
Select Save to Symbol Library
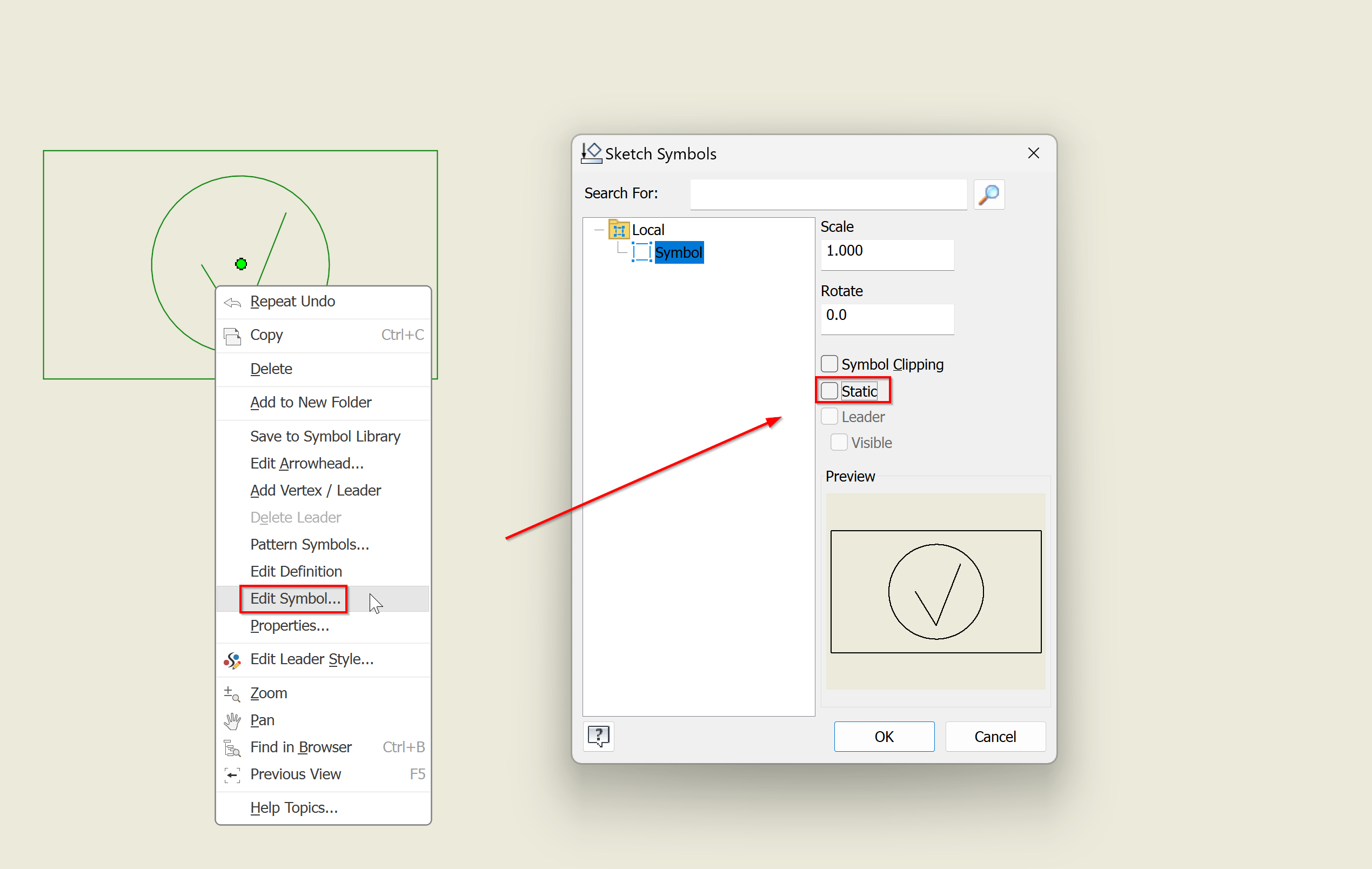(323, 437)
